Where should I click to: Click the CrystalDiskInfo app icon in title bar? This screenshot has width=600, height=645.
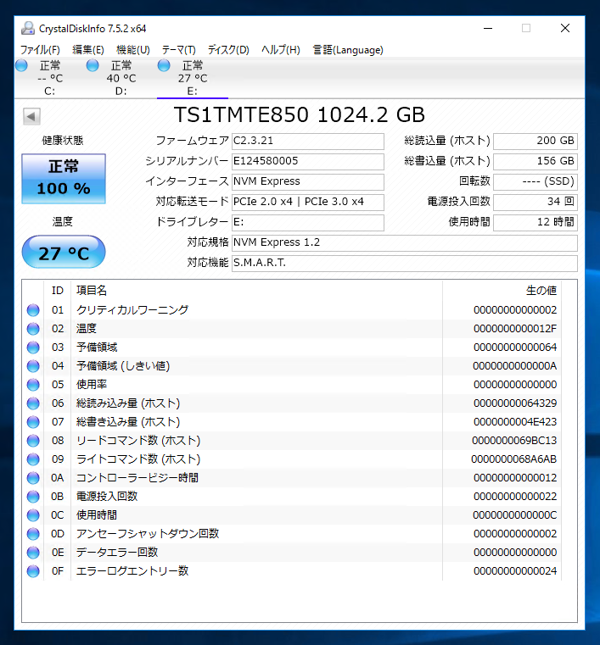tap(28, 28)
